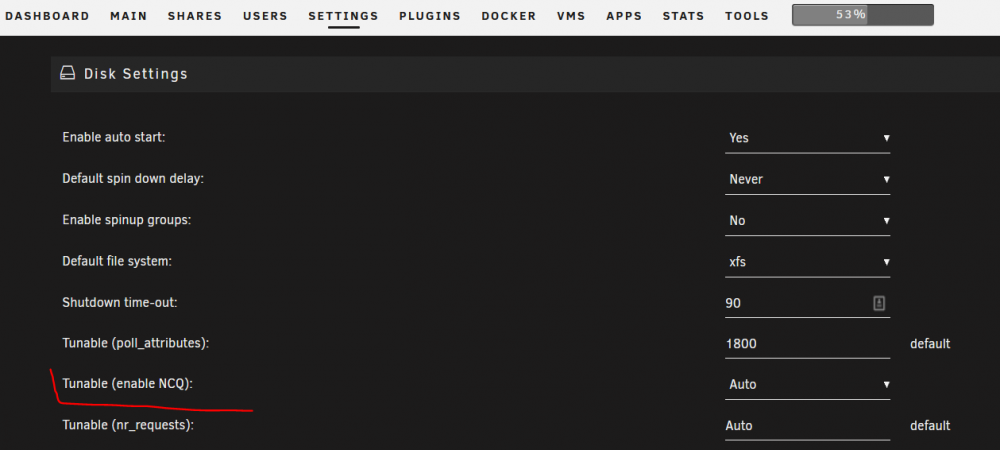Viewport: 1000px width, 450px height.
Task: Open the Tunable enable NCQ dropdown
Action: click(807, 384)
